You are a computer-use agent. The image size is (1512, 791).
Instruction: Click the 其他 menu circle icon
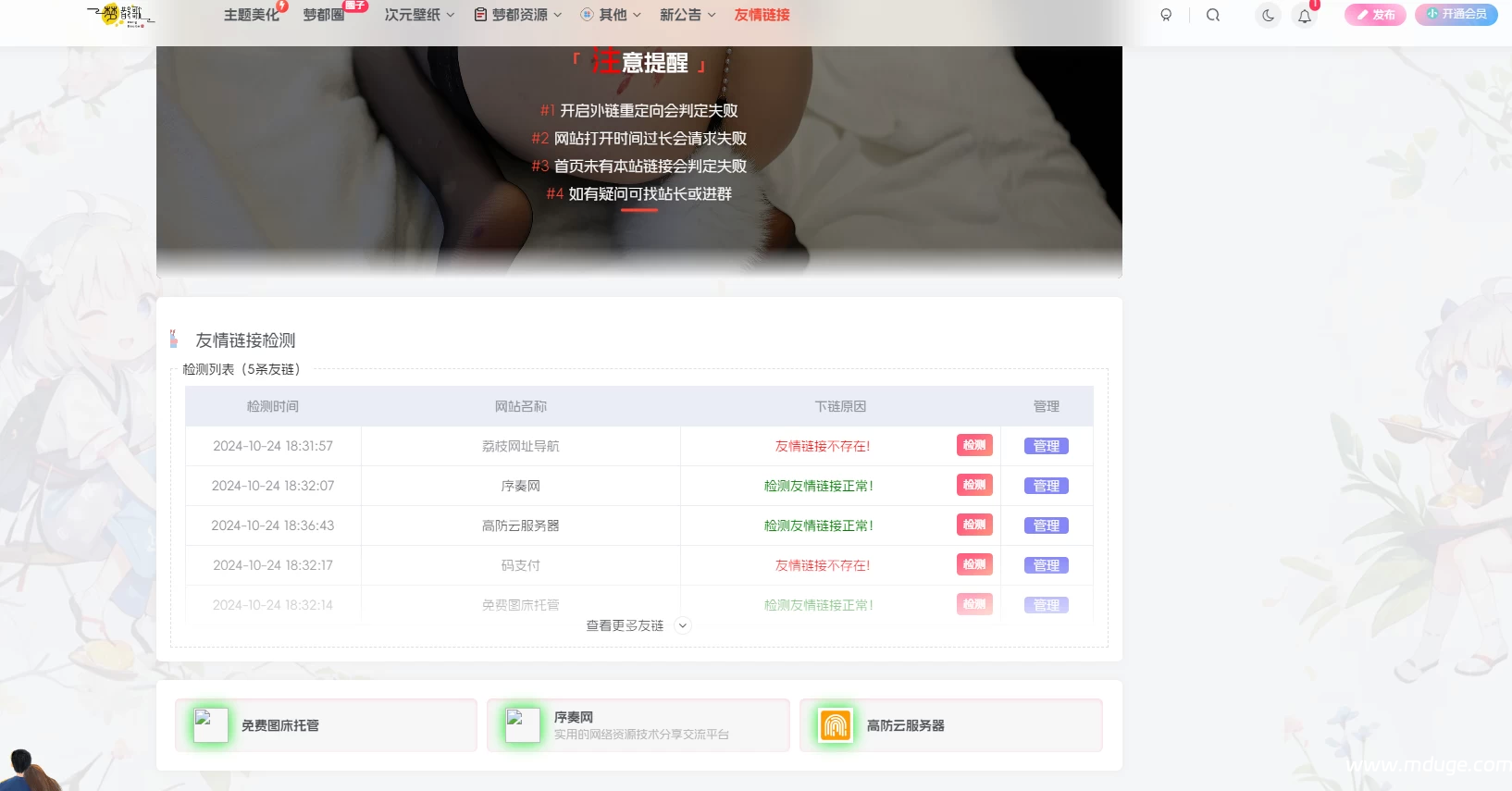click(x=587, y=15)
